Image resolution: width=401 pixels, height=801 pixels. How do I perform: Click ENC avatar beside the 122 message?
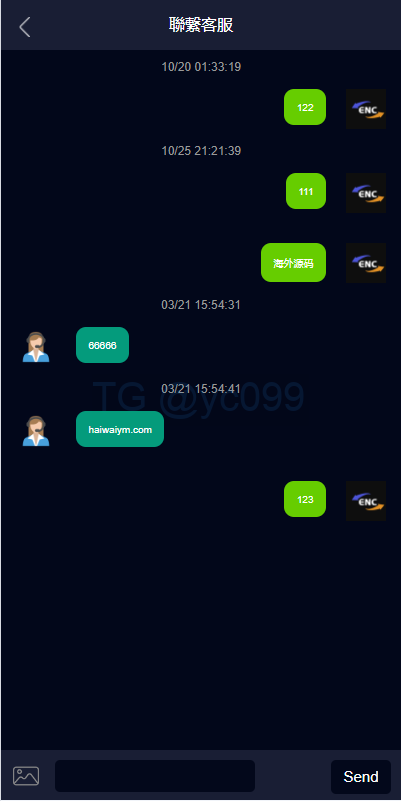click(x=366, y=109)
